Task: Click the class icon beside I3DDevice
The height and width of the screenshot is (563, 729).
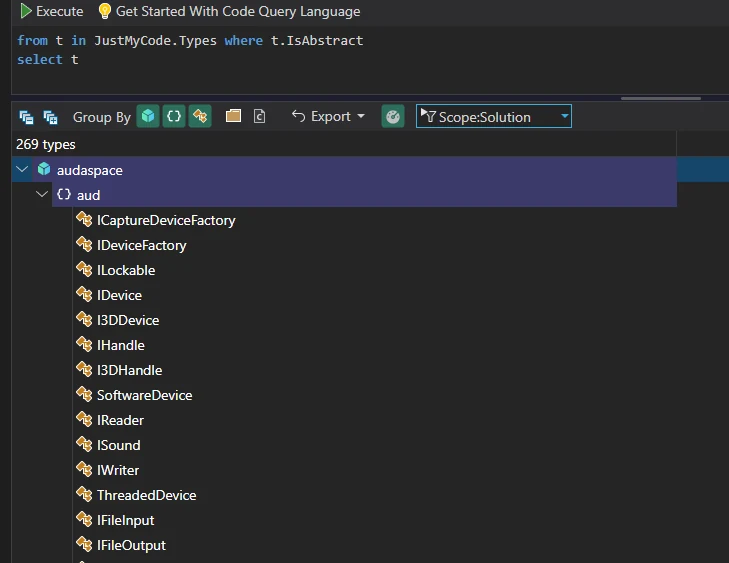Action: click(x=84, y=319)
